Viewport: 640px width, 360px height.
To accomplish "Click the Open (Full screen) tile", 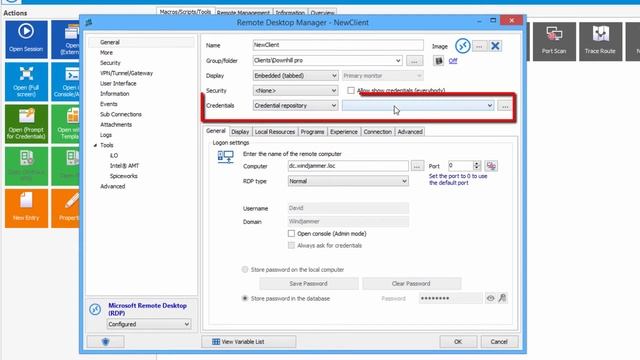I will [x=26, y=82].
